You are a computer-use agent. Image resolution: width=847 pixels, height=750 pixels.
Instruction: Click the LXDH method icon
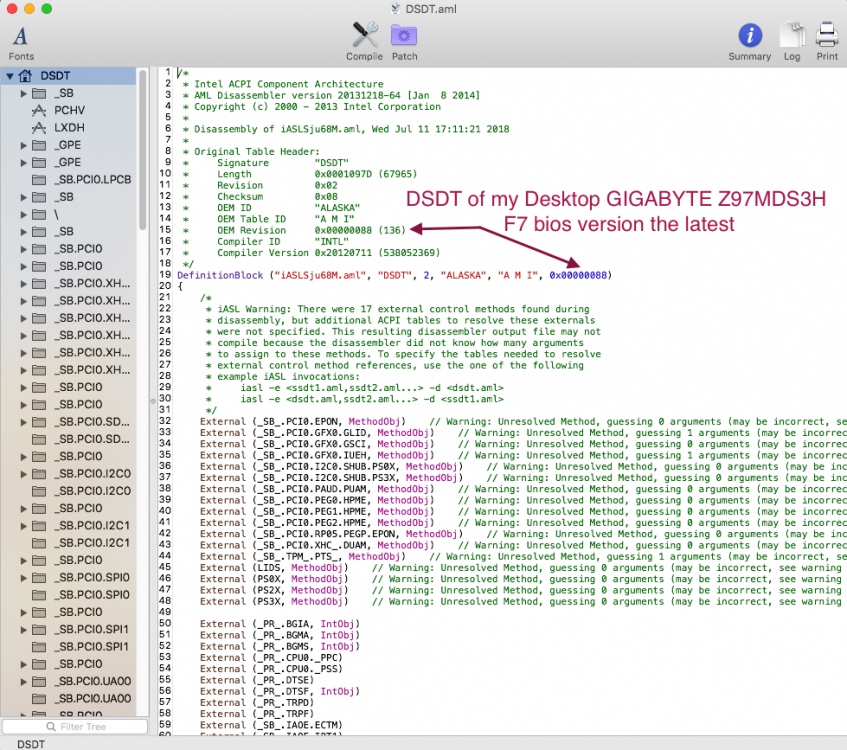click(x=38, y=128)
